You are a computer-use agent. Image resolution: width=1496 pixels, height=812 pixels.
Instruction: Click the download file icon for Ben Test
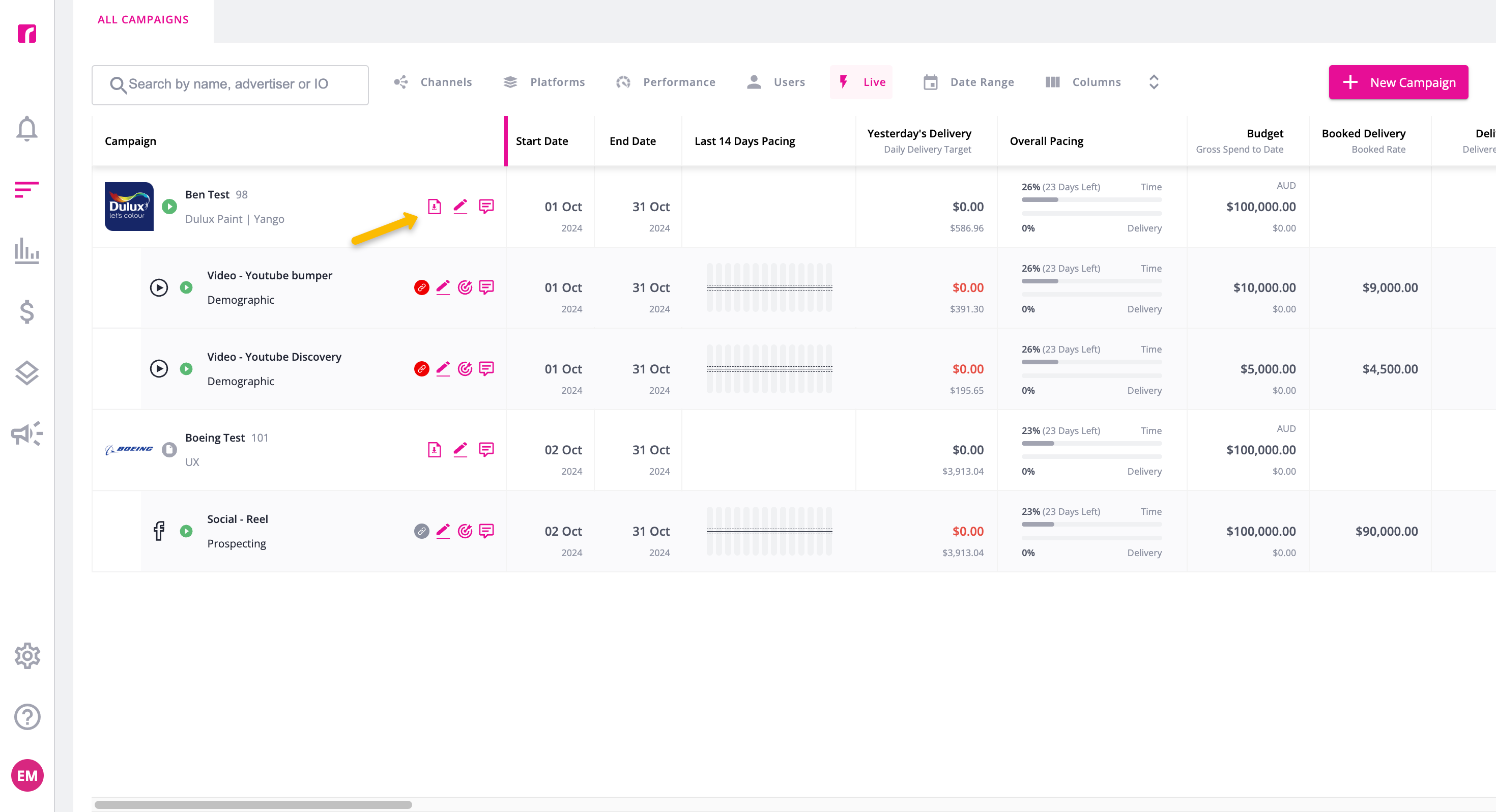(435, 206)
